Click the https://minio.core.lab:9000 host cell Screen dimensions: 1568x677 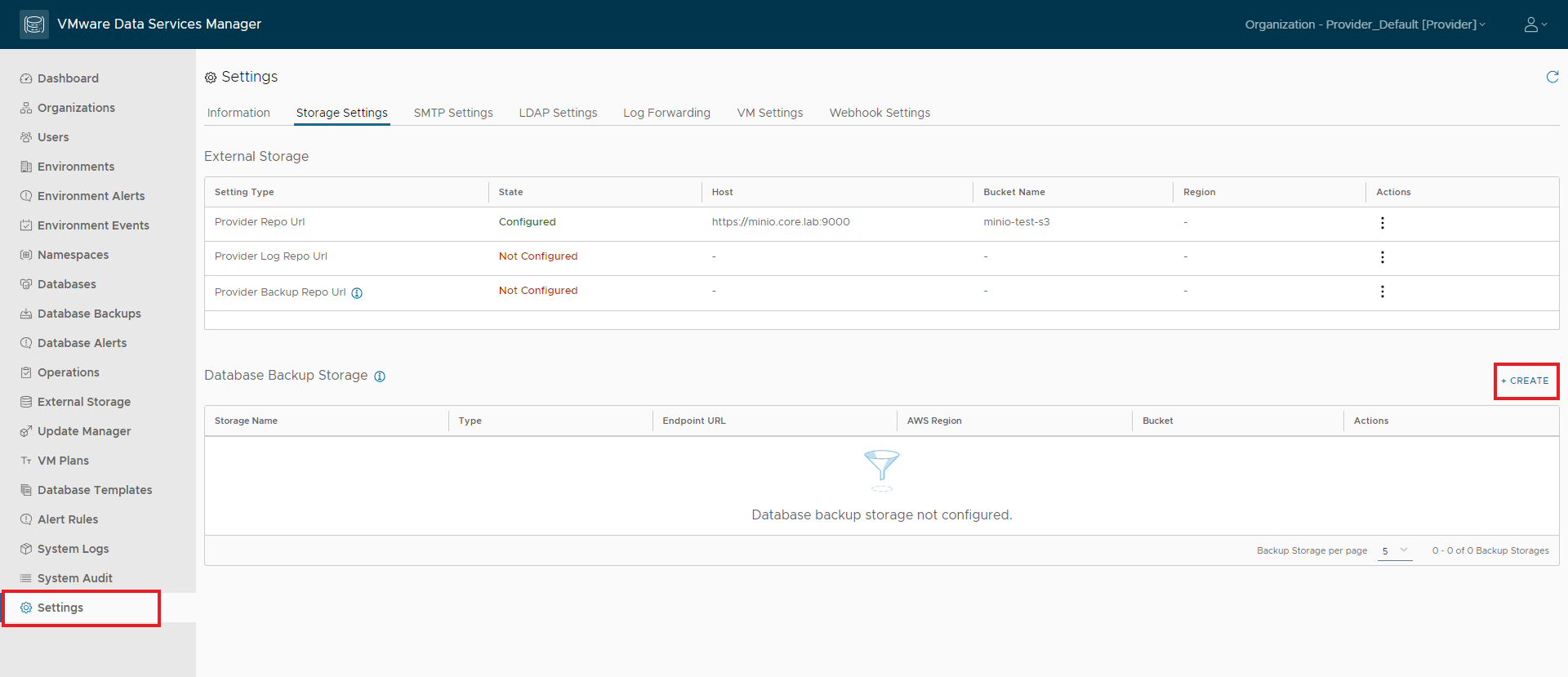[781, 222]
